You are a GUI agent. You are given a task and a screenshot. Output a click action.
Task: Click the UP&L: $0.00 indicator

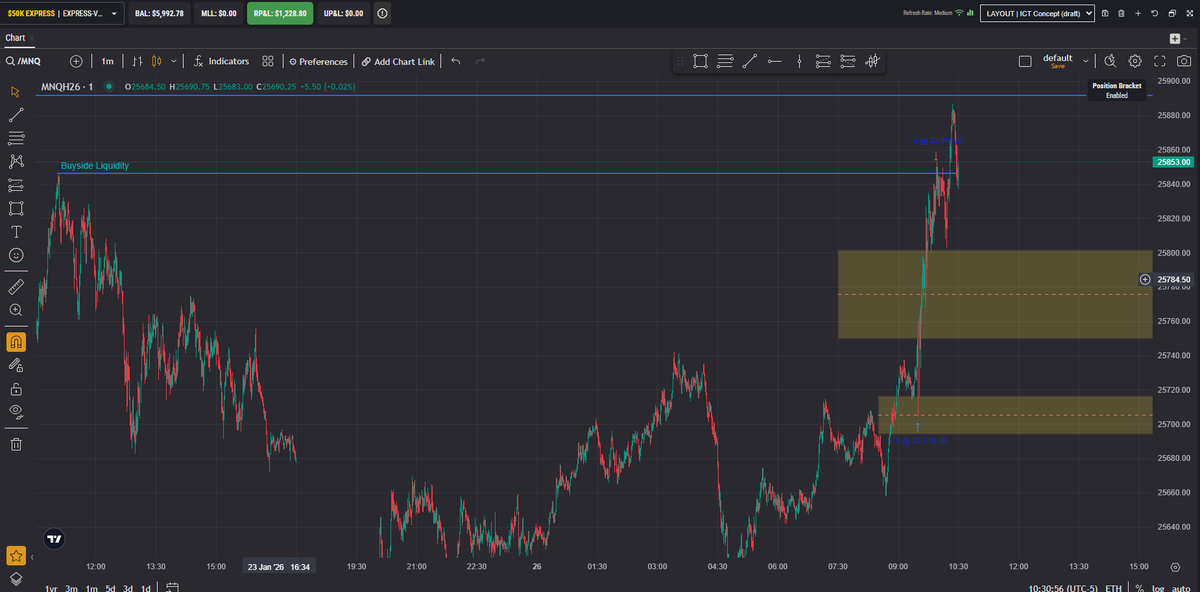(343, 13)
